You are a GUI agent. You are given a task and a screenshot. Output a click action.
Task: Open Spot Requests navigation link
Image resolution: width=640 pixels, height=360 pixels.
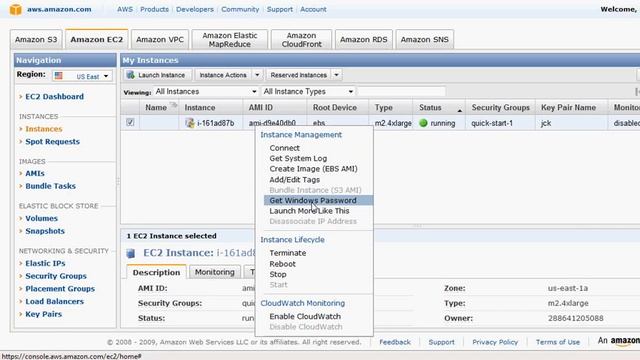pyautogui.click(x=52, y=142)
